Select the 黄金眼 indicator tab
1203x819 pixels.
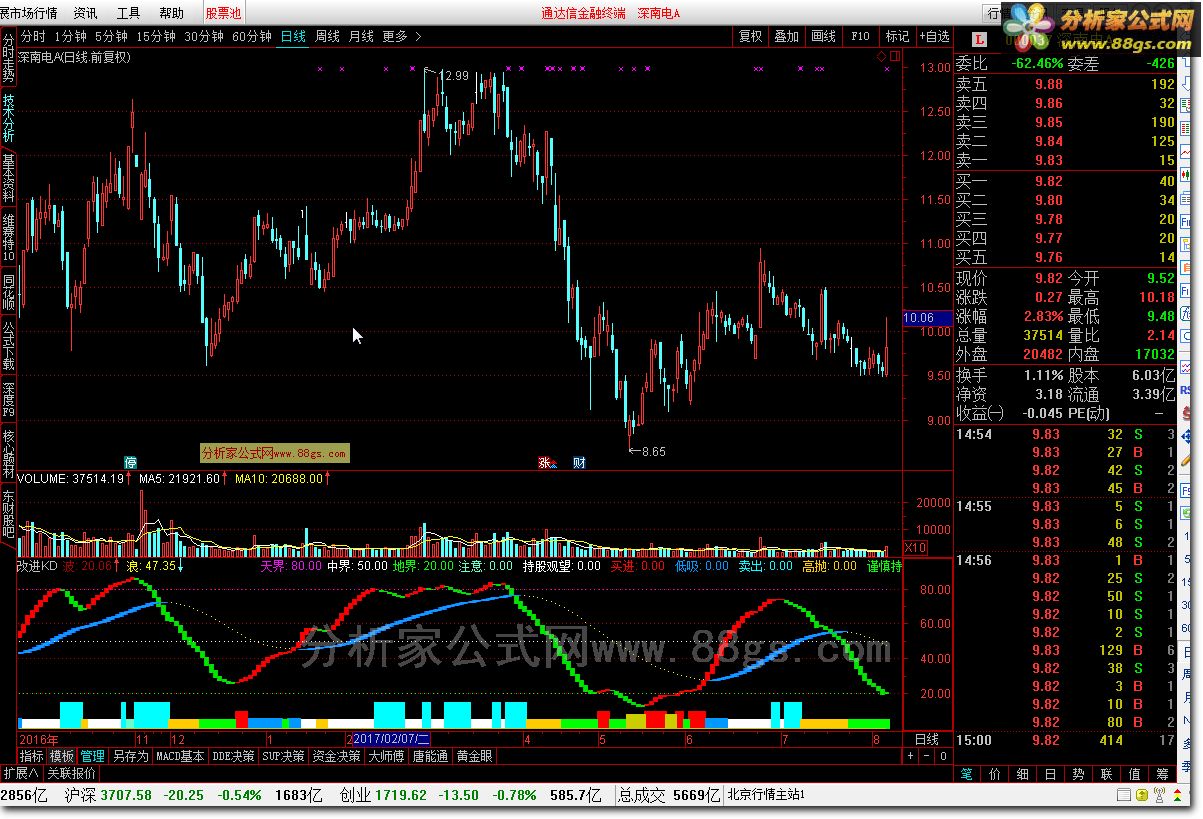(475, 756)
